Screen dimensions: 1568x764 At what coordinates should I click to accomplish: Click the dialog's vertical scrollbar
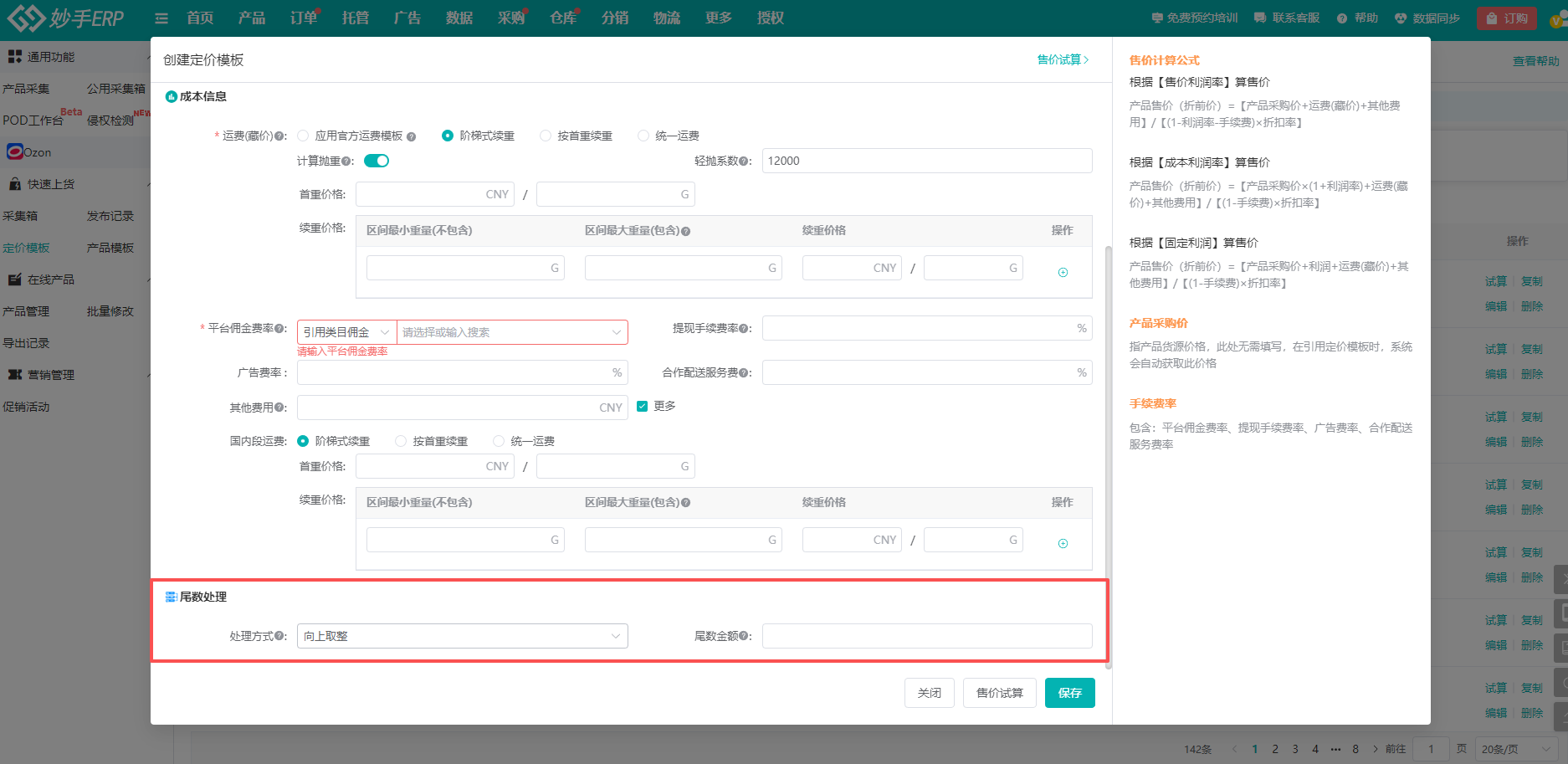click(1109, 452)
